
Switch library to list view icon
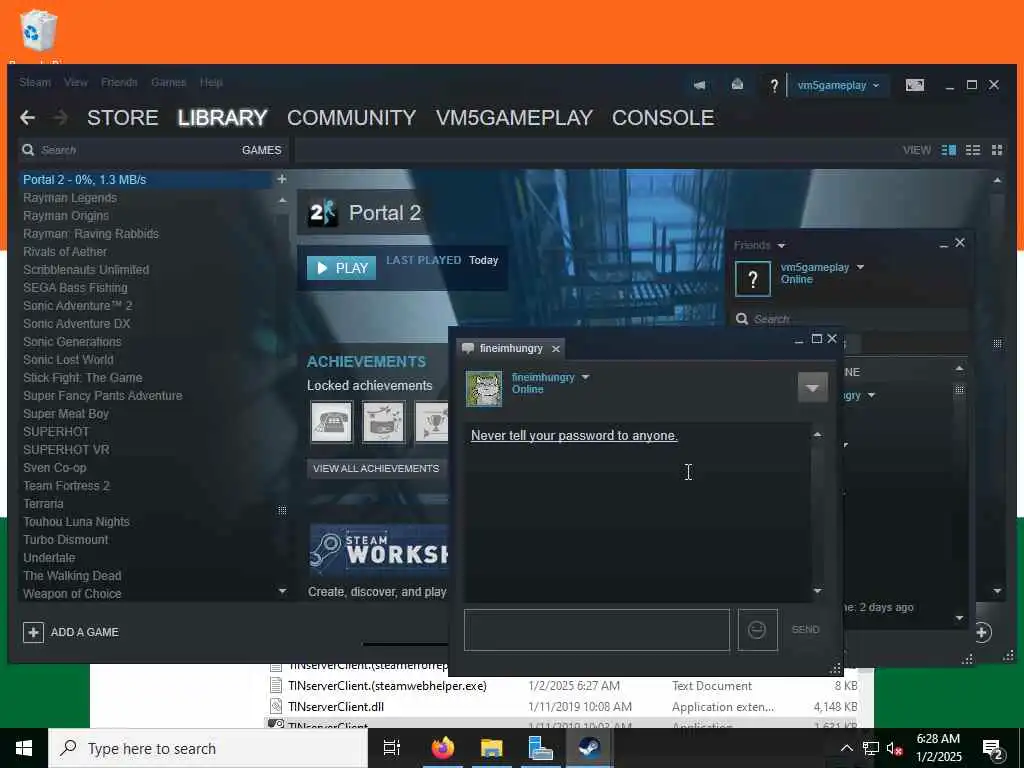coord(973,150)
